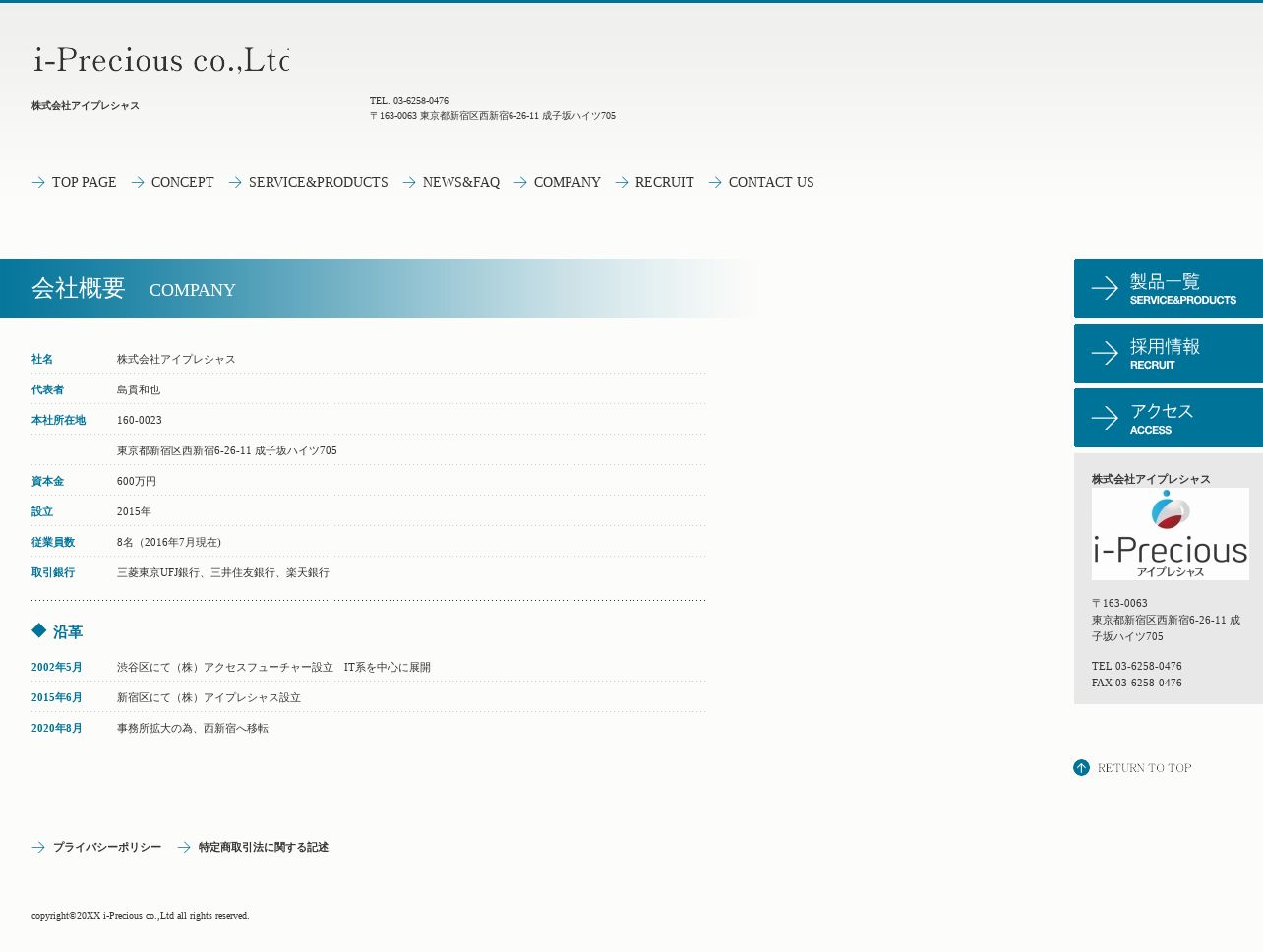Click the arrow icon beside TOP PAGE
Screen dimensions: 1263x952
pyautogui.click(x=38, y=182)
